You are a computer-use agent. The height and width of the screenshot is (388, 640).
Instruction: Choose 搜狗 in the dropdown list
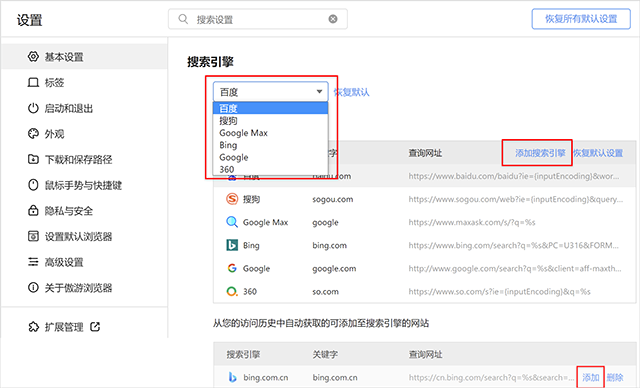271,120
